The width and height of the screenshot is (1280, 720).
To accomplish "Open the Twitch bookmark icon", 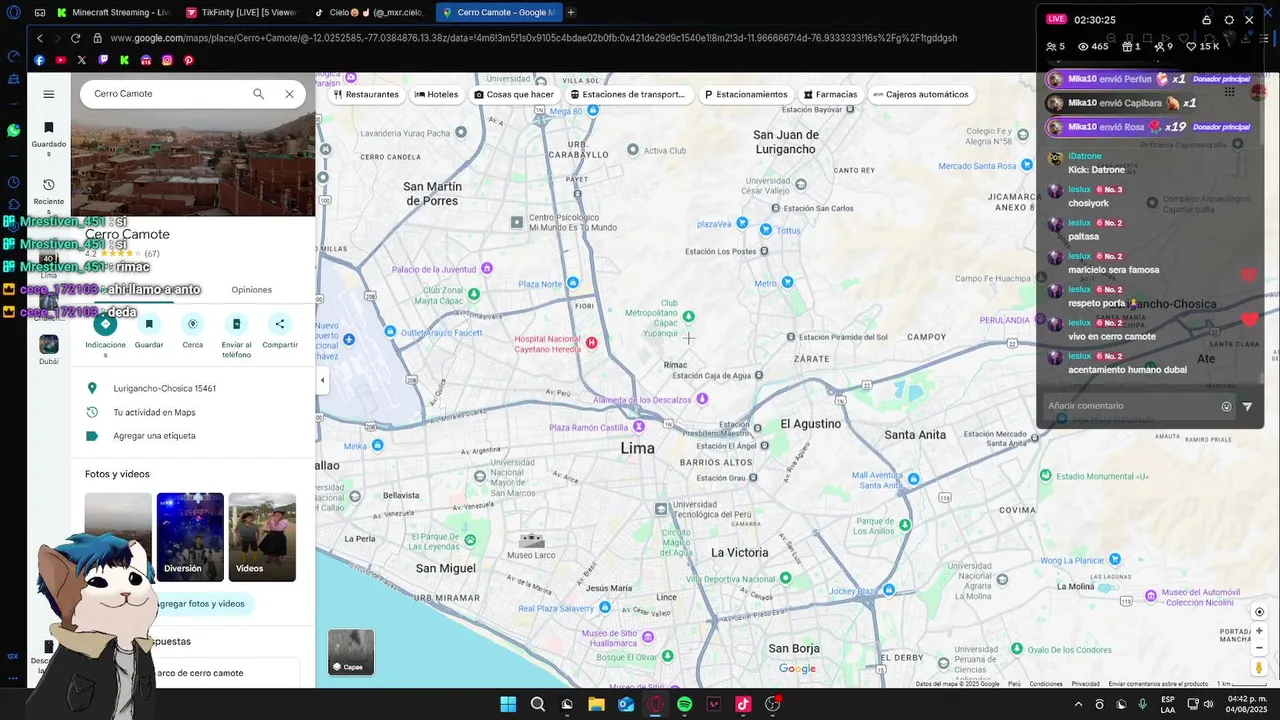I will pyautogui.click(x=103, y=60).
